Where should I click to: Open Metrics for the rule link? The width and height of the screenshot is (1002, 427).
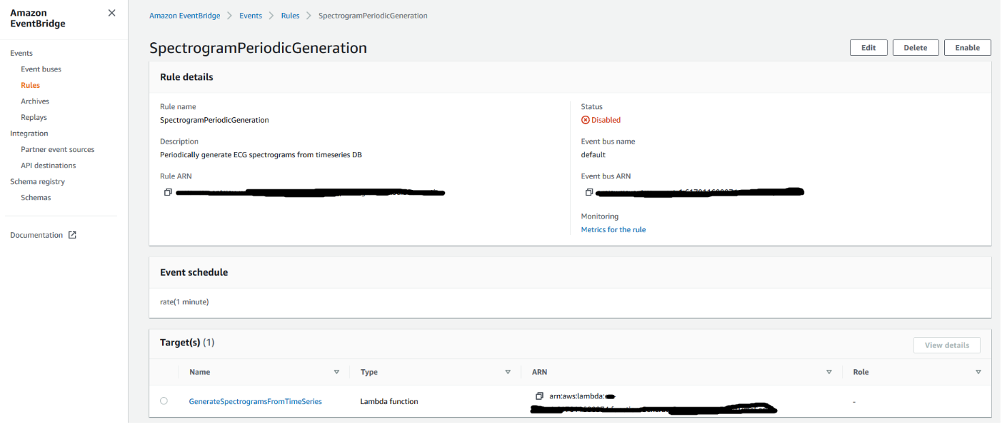(x=613, y=229)
